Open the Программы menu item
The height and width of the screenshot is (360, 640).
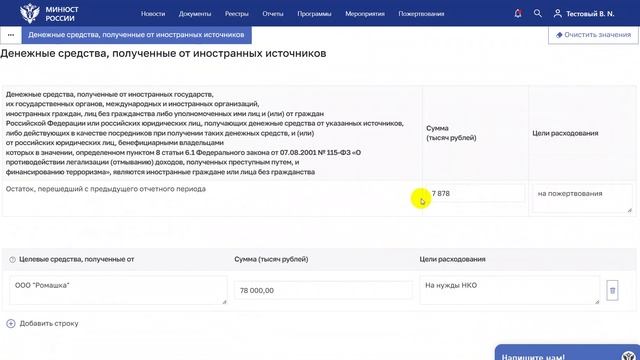314,13
